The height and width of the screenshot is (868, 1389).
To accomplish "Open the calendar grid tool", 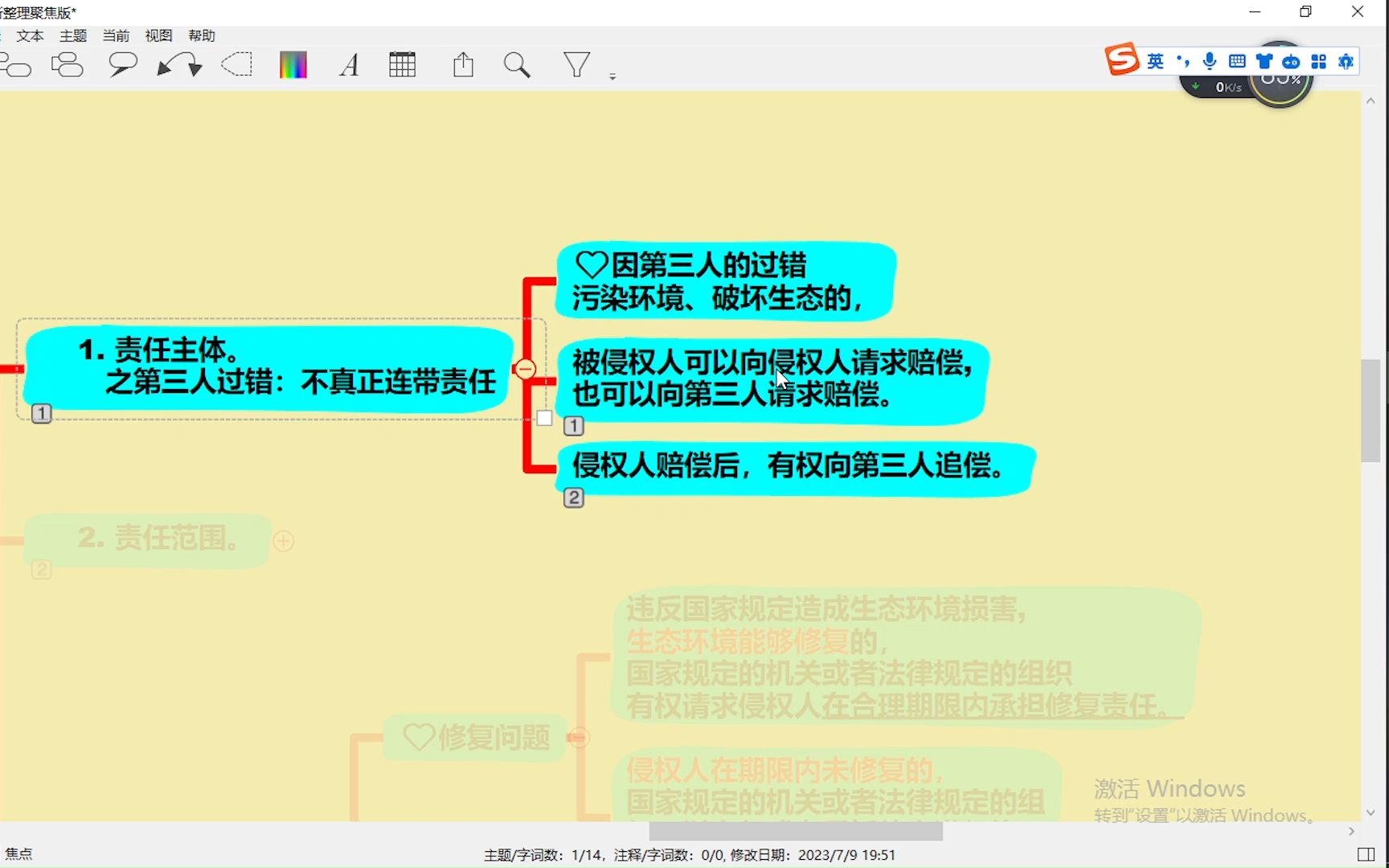I will point(403,65).
